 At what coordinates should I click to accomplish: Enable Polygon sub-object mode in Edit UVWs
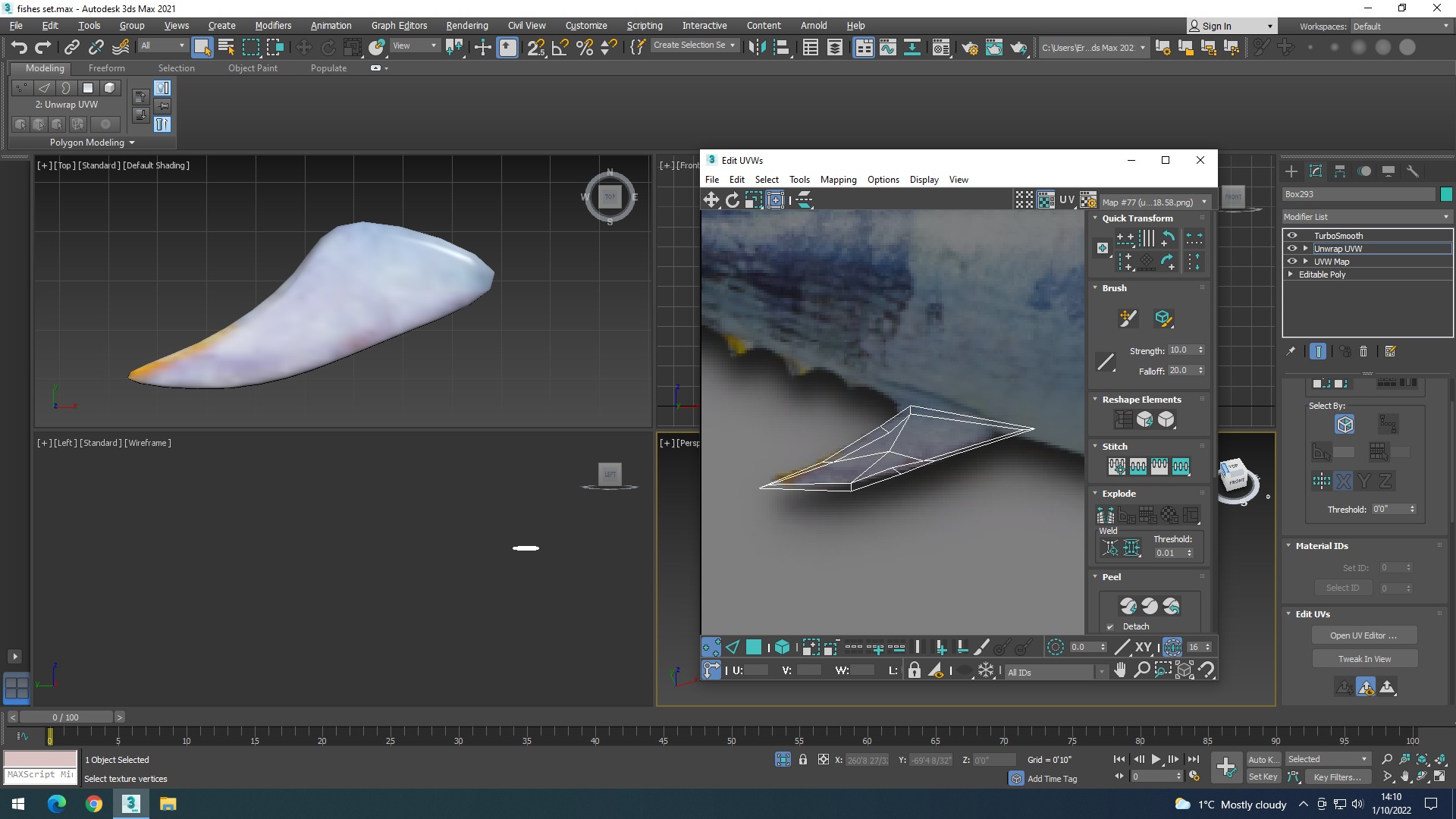click(753, 647)
